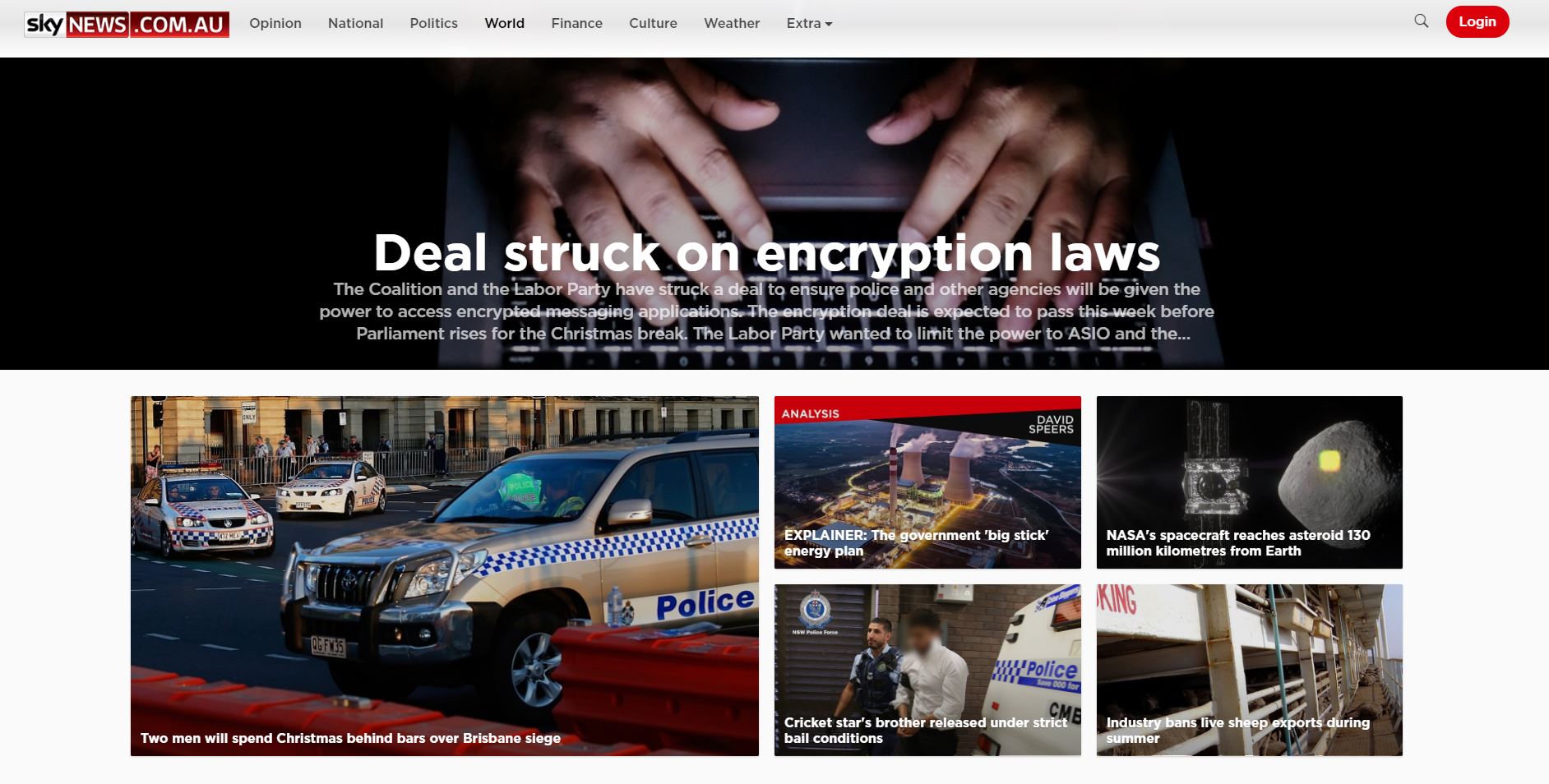This screenshot has width=1549, height=784.
Task: Open the Opinion section
Action: coord(275,23)
